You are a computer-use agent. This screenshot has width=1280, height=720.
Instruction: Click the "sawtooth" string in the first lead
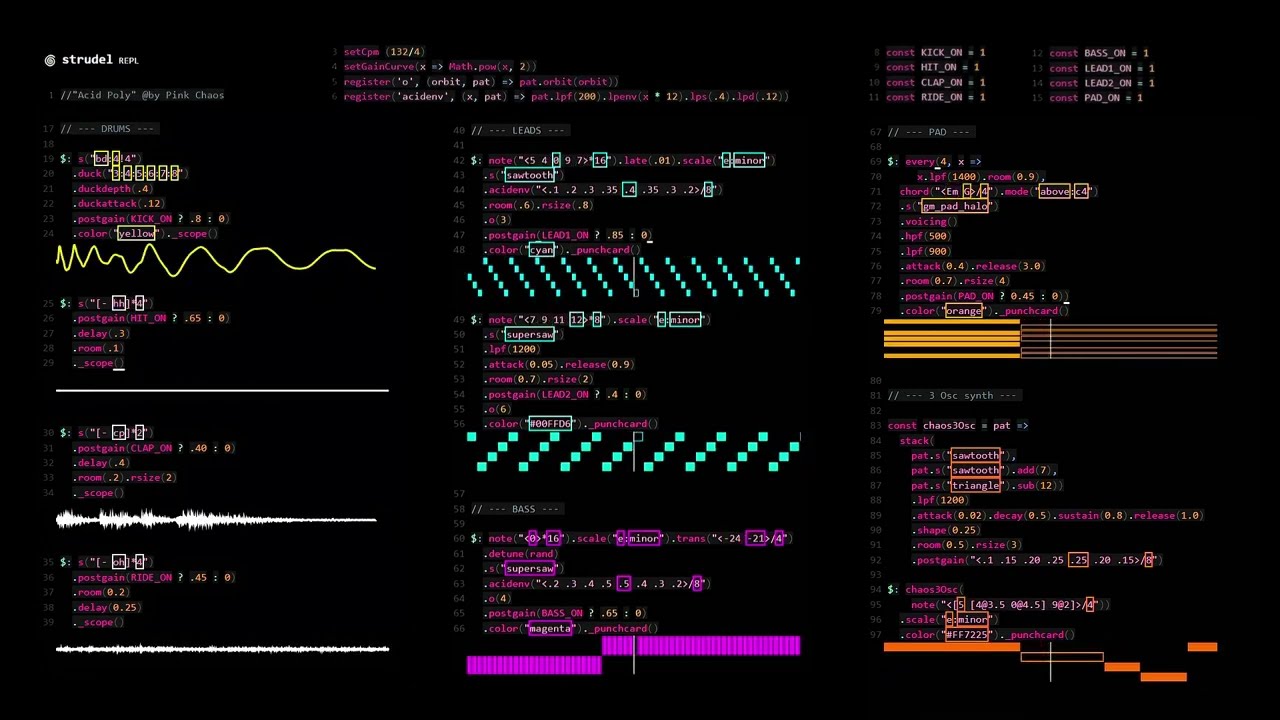(530, 175)
